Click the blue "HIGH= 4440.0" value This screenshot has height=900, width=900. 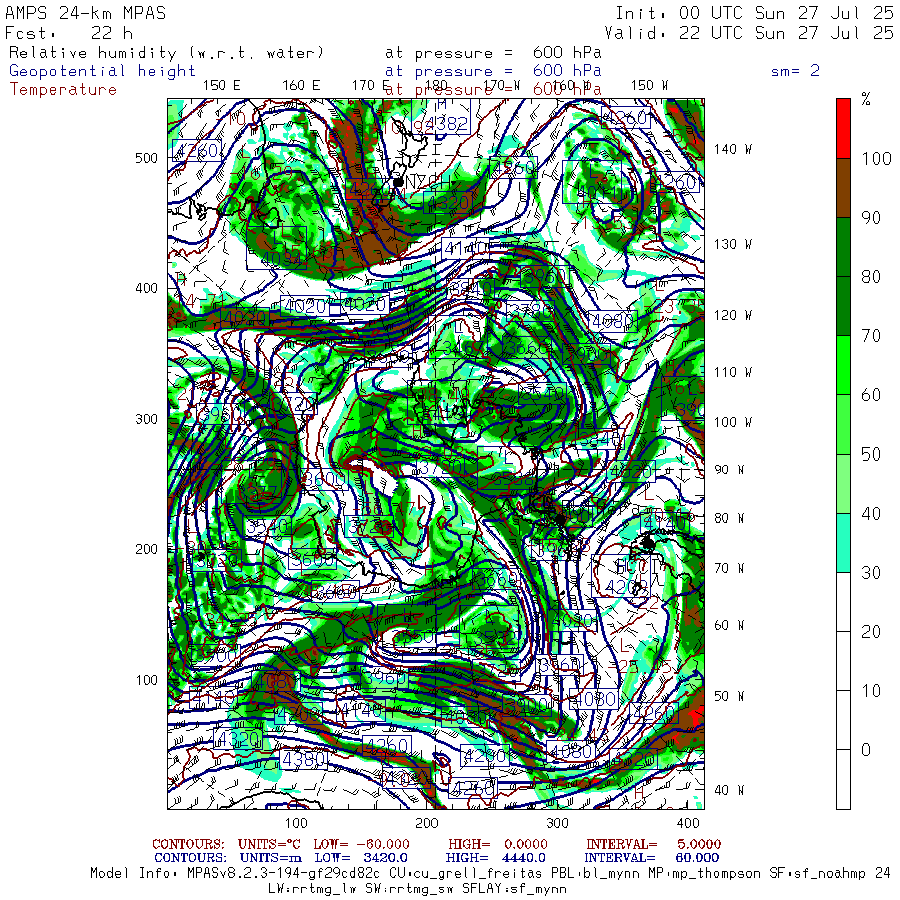pos(495,858)
